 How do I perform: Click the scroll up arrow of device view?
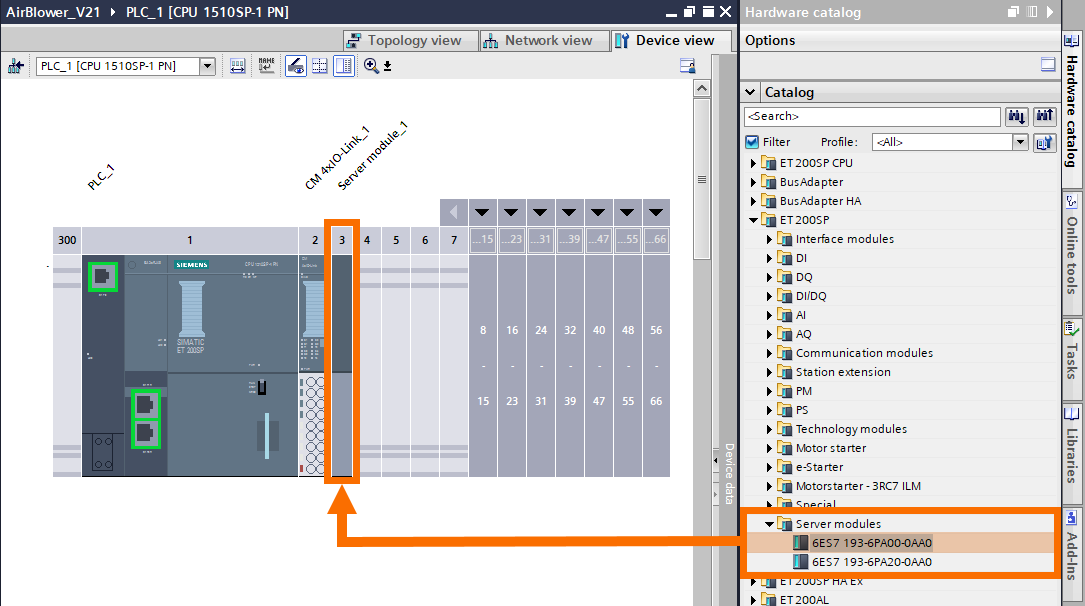702,89
